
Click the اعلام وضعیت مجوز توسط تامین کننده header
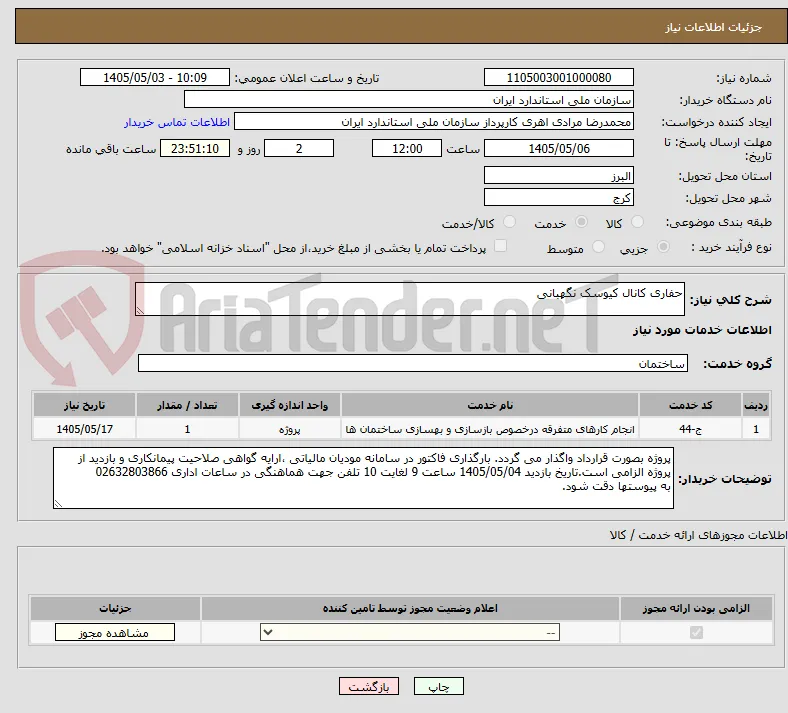(x=410, y=608)
